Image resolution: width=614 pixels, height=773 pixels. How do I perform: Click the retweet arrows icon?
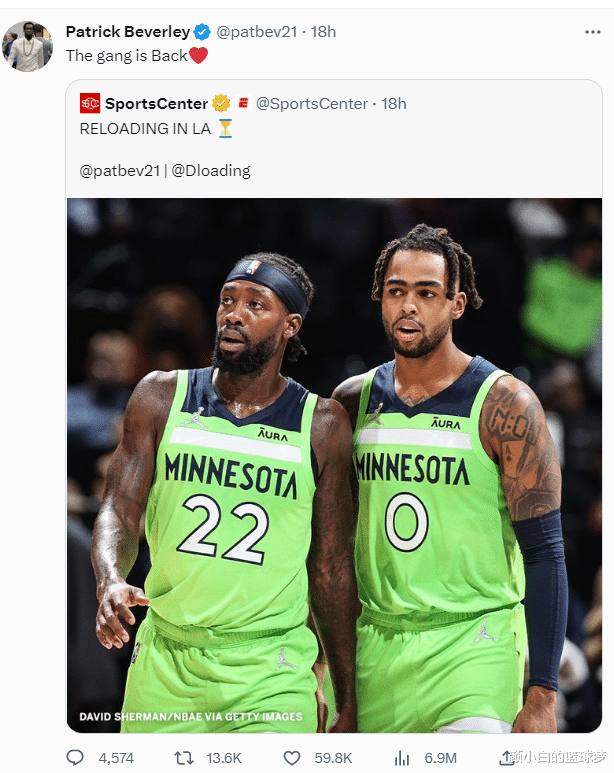[183, 758]
